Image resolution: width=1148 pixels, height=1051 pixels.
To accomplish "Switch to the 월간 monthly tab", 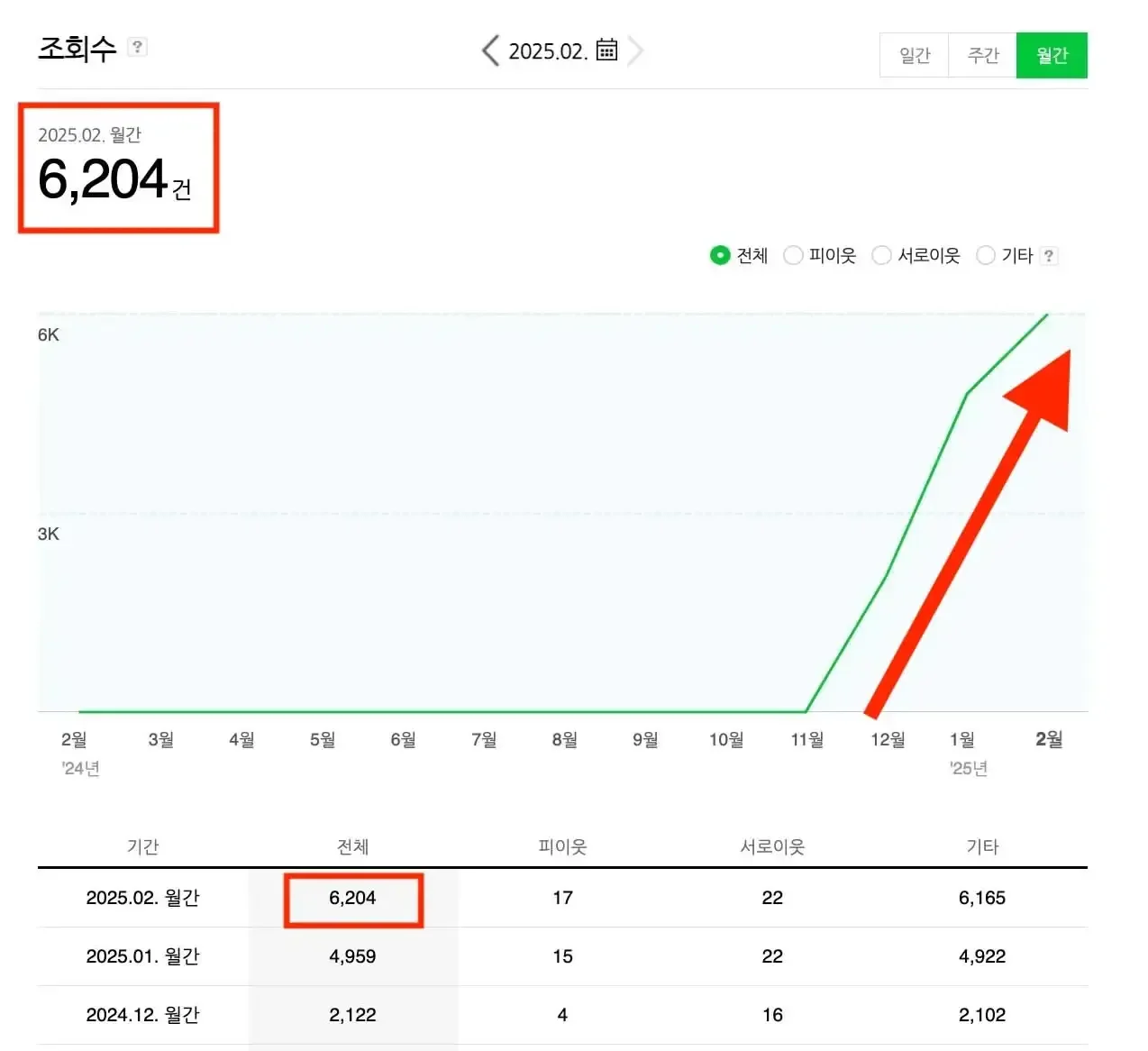I will pyautogui.click(x=1052, y=56).
